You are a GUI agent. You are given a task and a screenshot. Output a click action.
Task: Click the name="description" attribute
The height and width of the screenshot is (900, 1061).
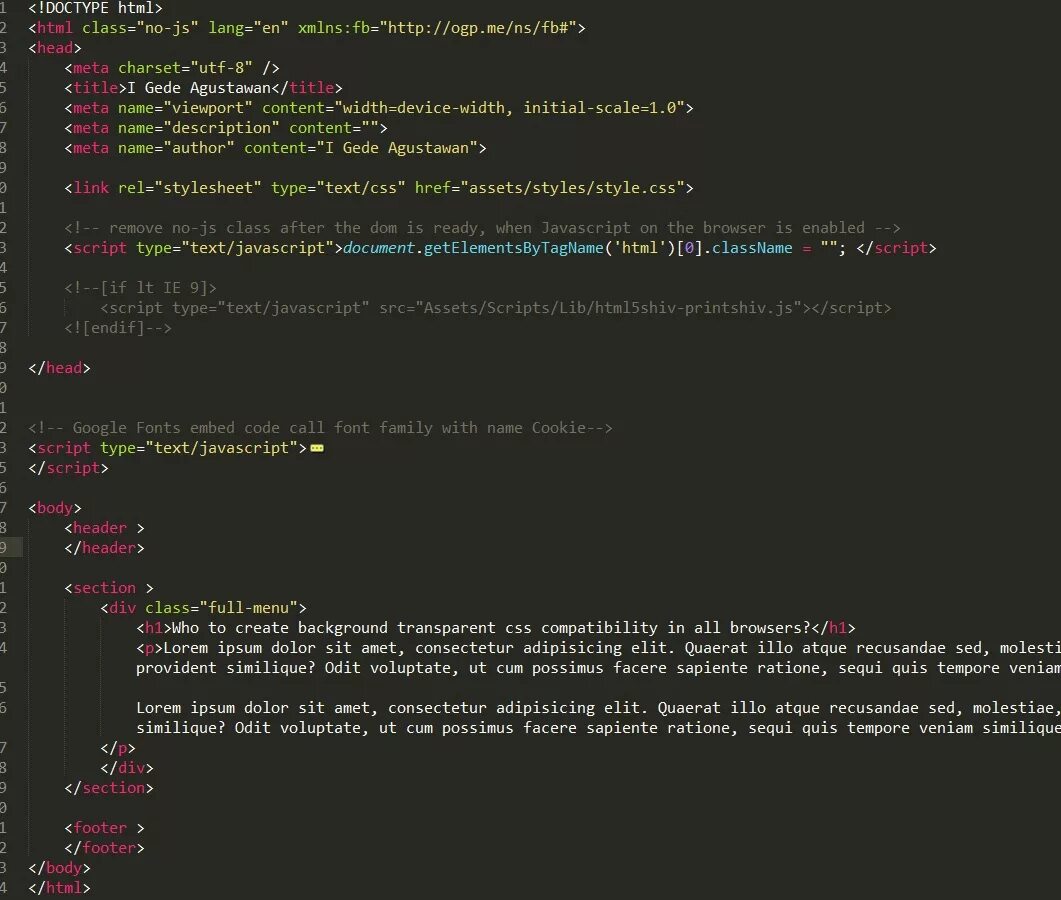(x=199, y=128)
